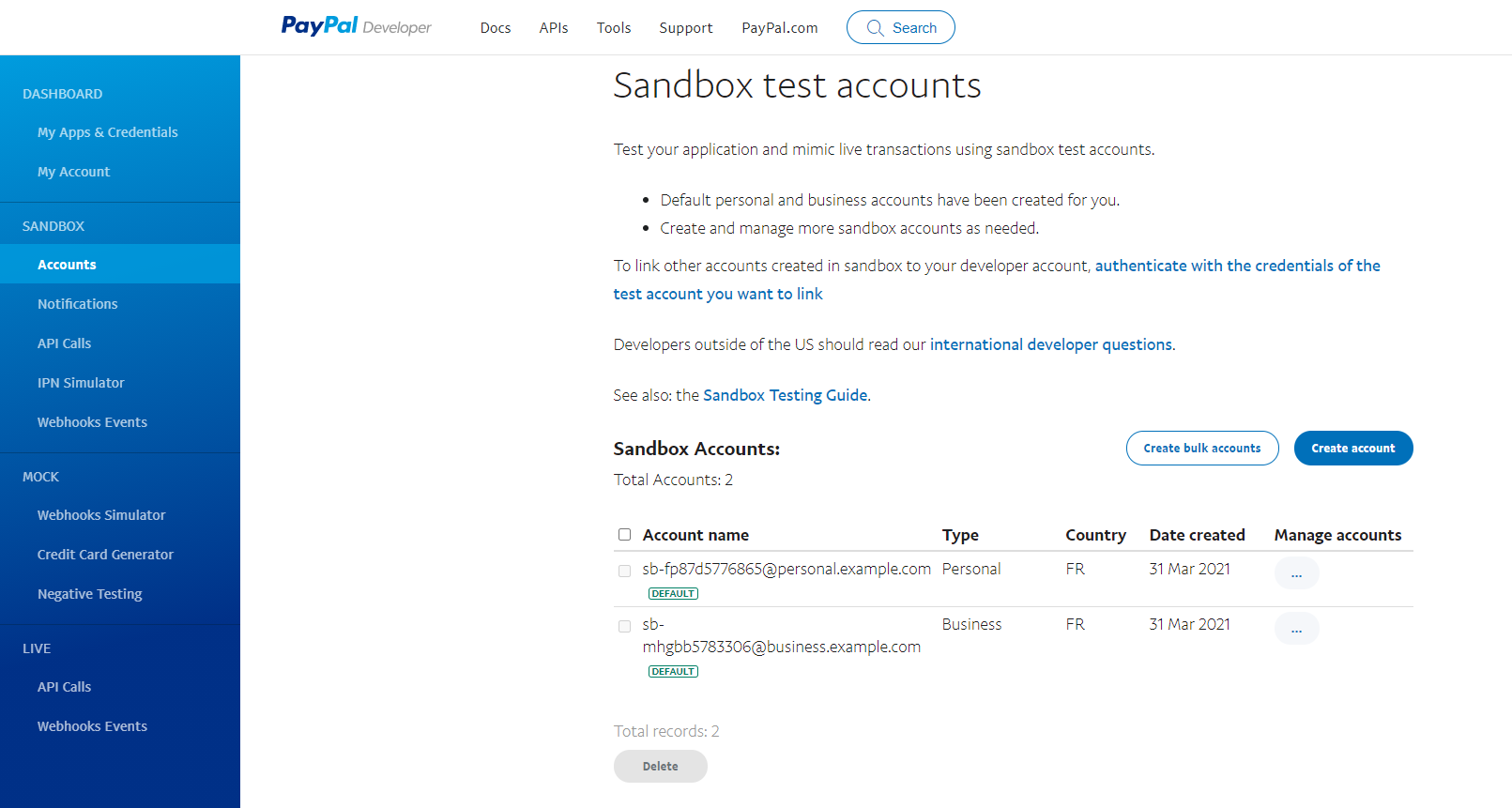Open the IPN Simulator page
1512x808 pixels.
[81, 383]
